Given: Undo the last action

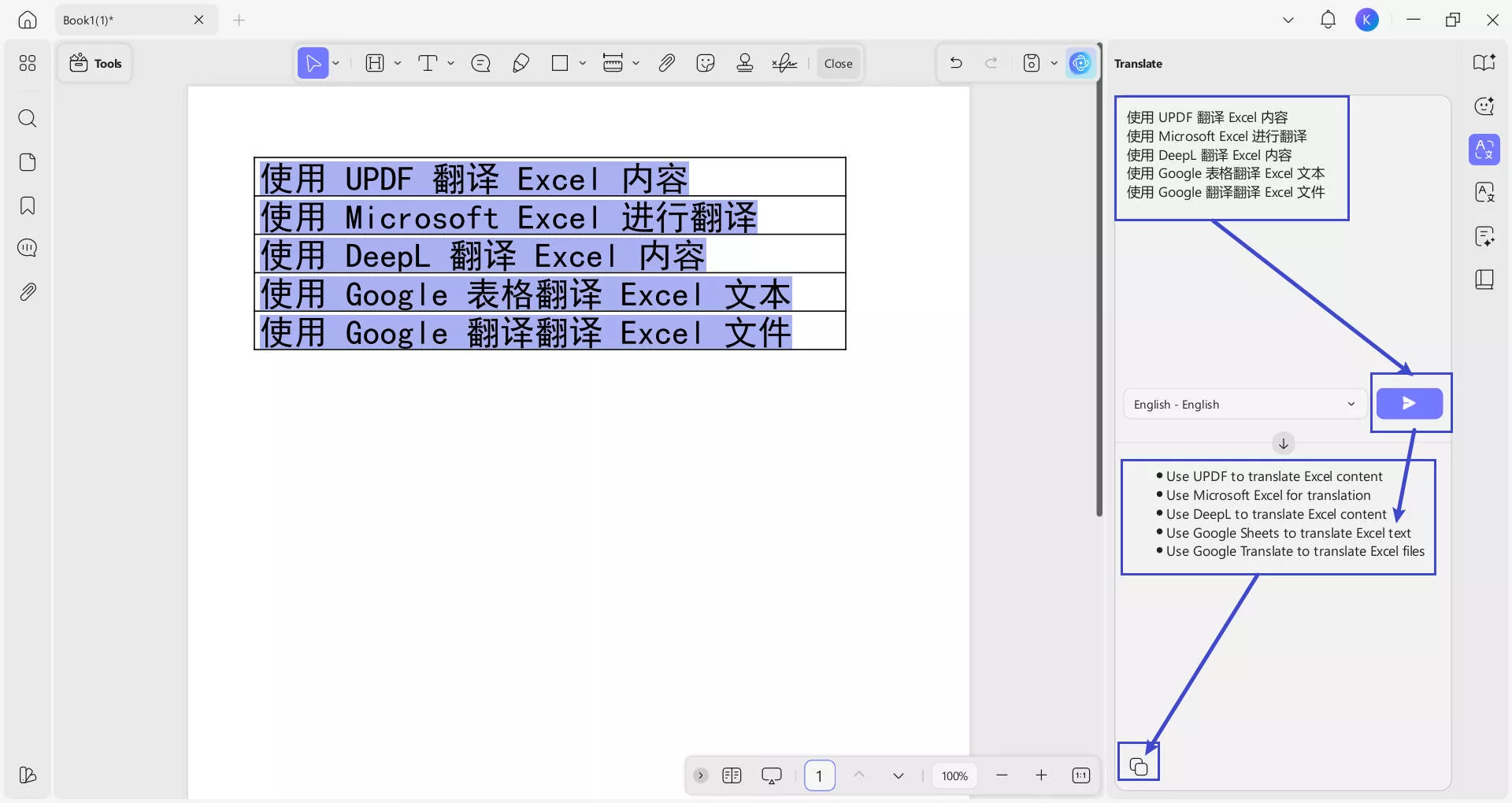Looking at the screenshot, I should [955, 63].
